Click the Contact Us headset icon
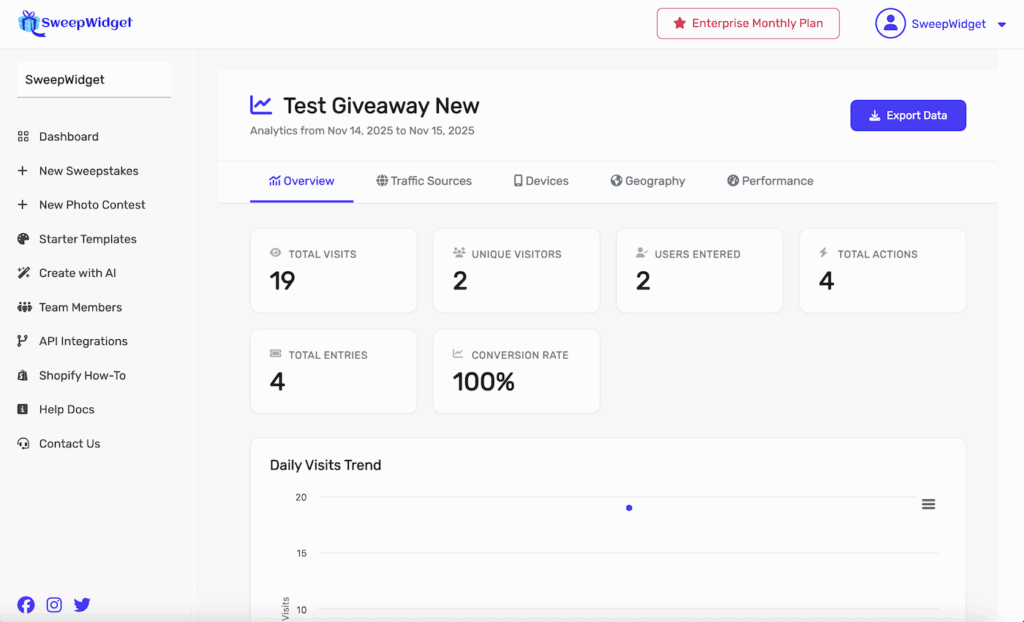This screenshot has height=622, width=1024. (23, 444)
